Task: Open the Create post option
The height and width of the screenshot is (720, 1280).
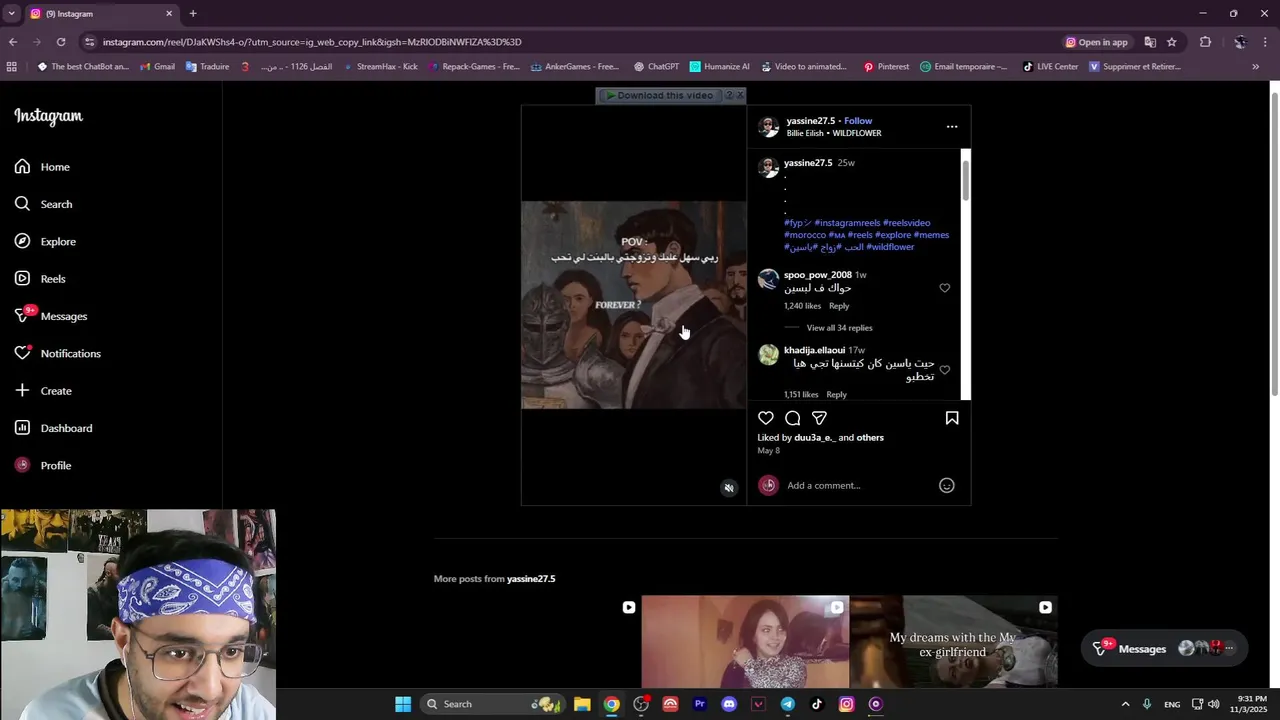Action: [x=43, y=391]
